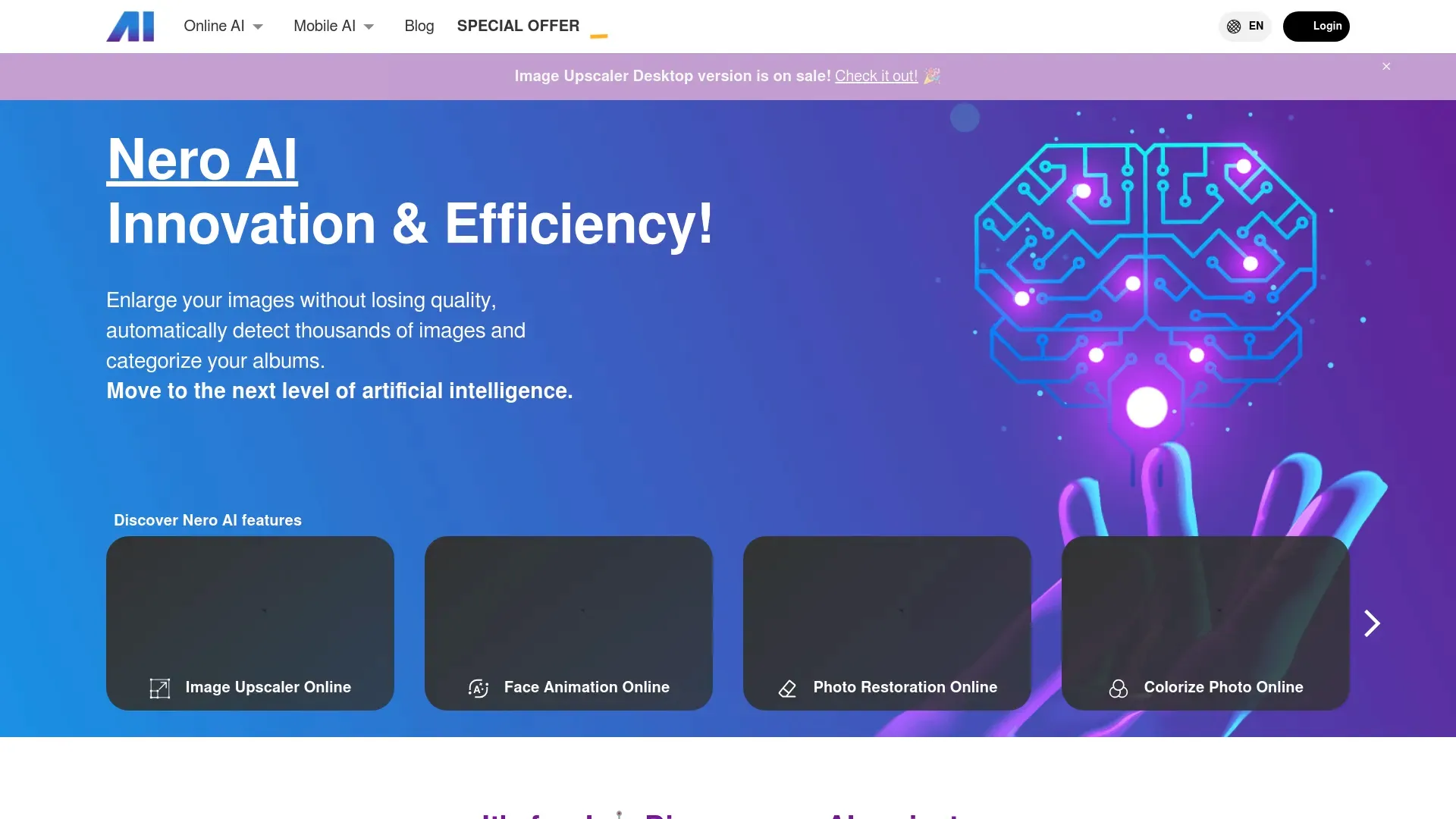The image size is (1456, 819).
Task: Open the Colorize Photo Online card
Action: (x=1206, y=623)
